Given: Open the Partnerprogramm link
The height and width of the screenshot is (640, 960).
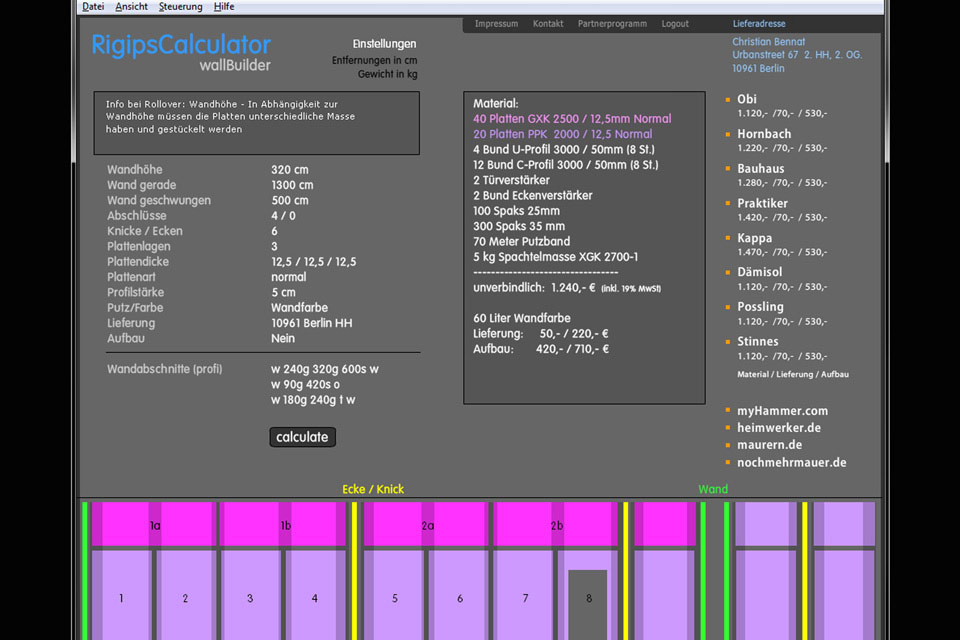Looking at the screenshot, I should click(612, 24).
